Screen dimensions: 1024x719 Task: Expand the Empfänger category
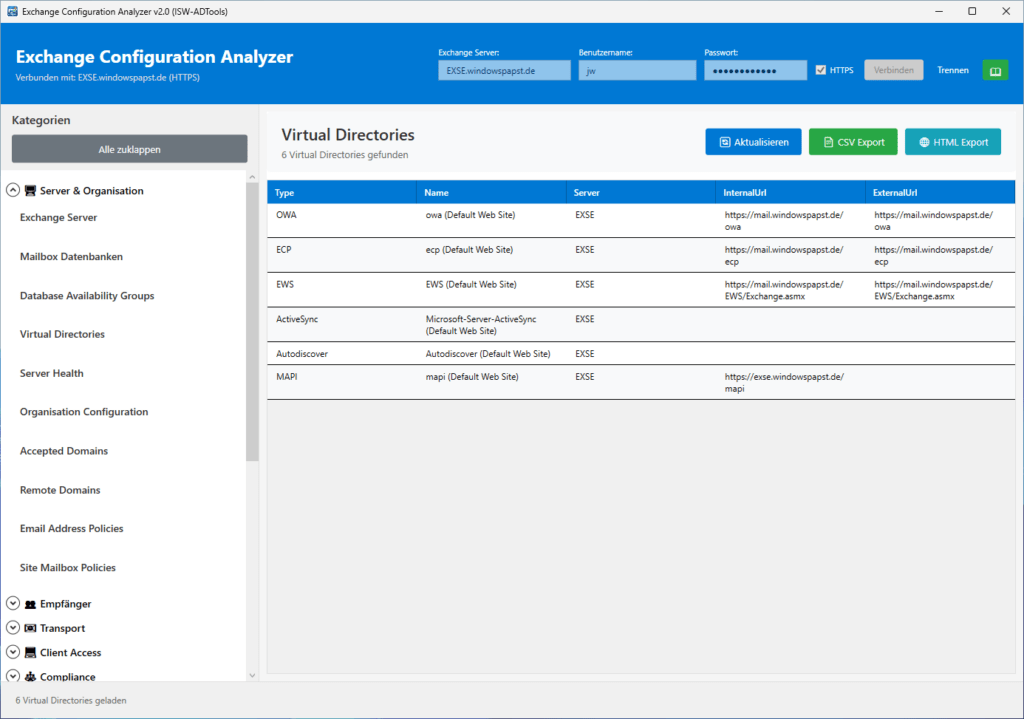point(12,603)
